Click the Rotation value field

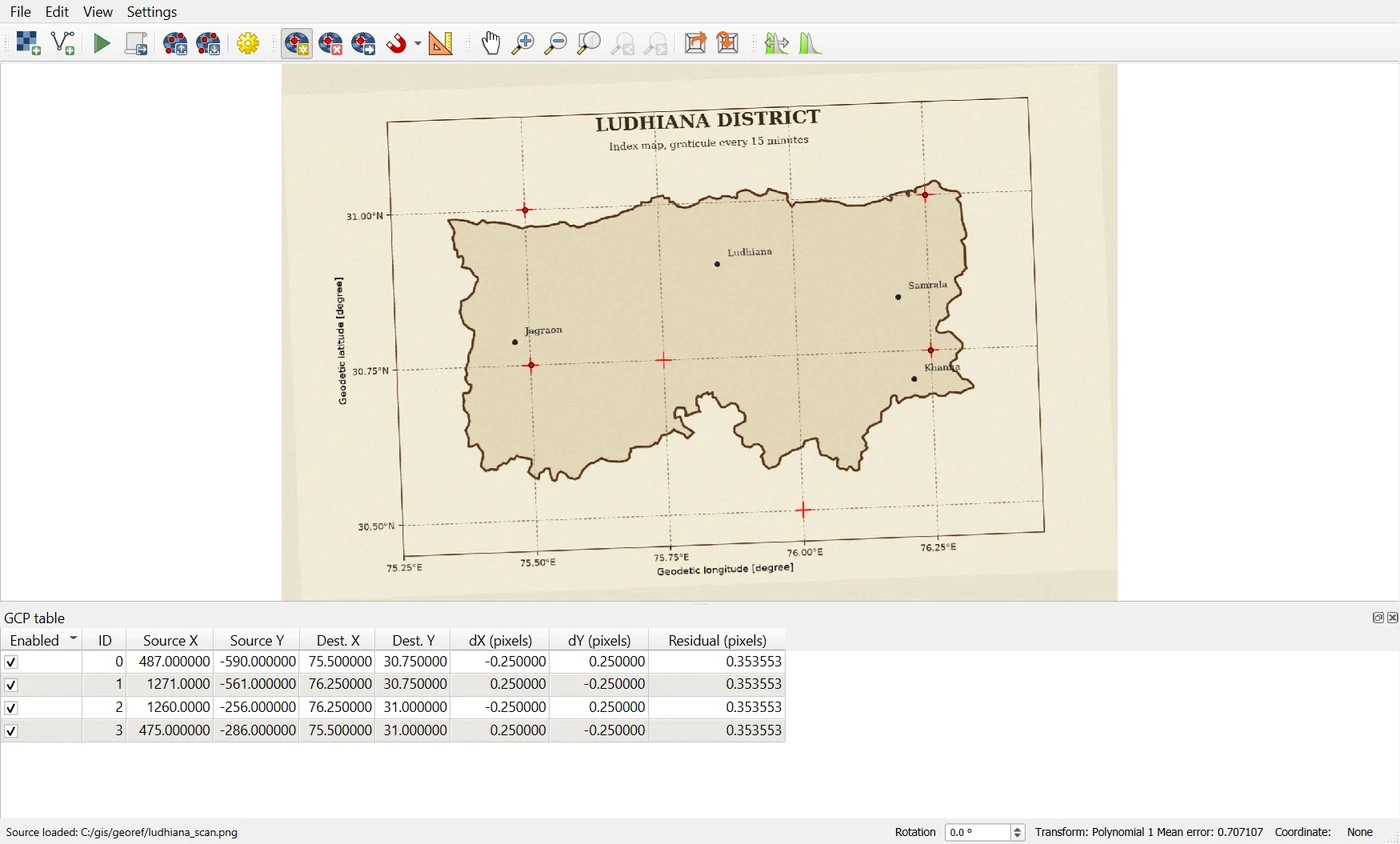(978, 832)
